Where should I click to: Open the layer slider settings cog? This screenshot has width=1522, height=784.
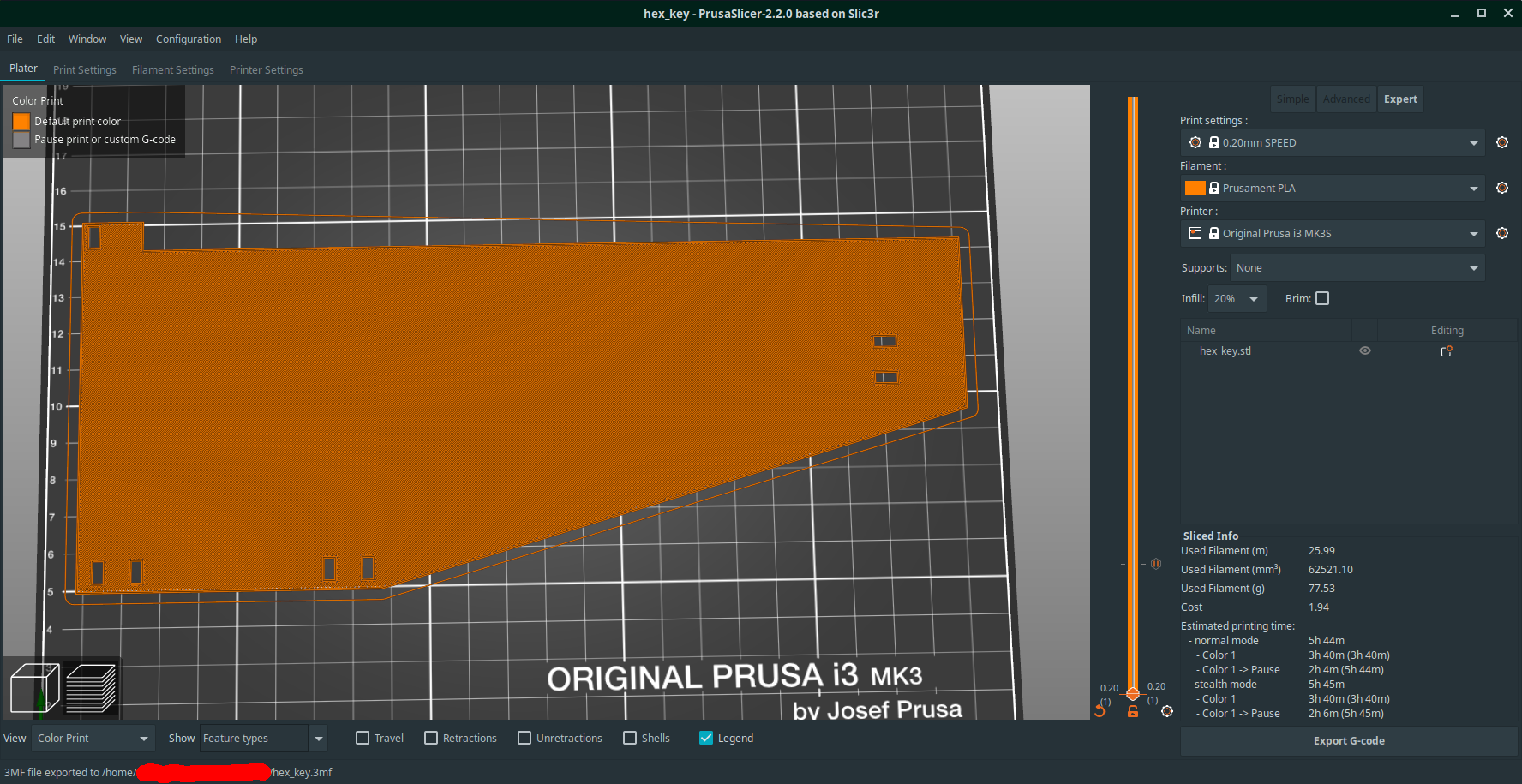[1167, 711]
